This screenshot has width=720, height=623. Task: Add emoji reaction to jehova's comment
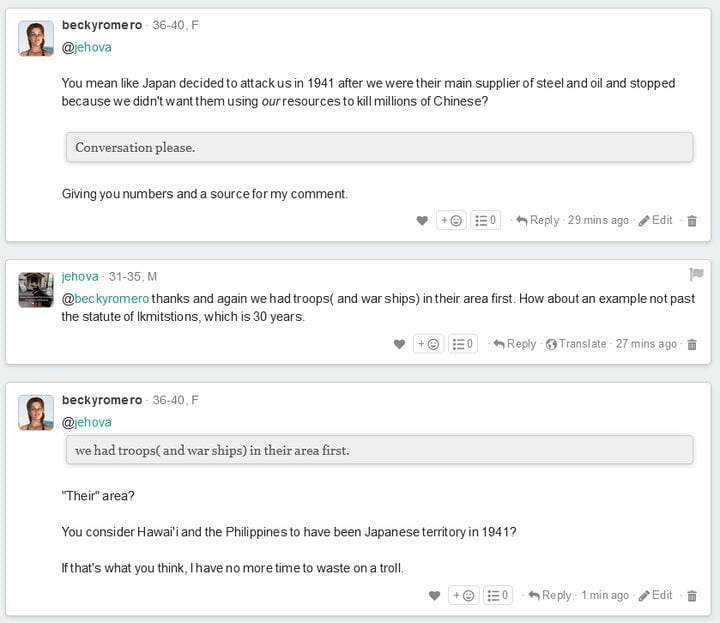pos(428,344)
